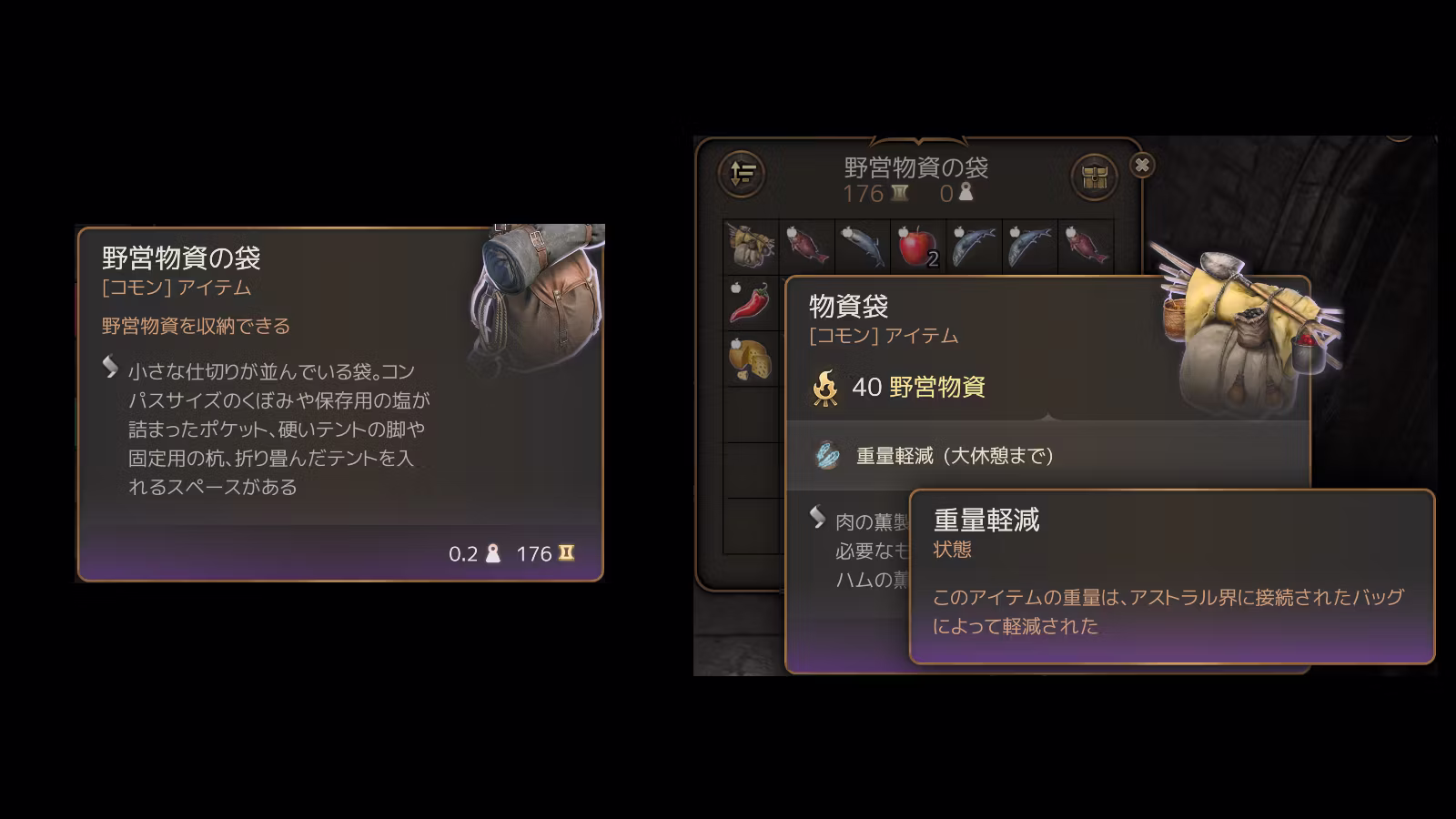Click the sort inventory icon
This screenshot has width=1456, height=819.
(743, 173)
